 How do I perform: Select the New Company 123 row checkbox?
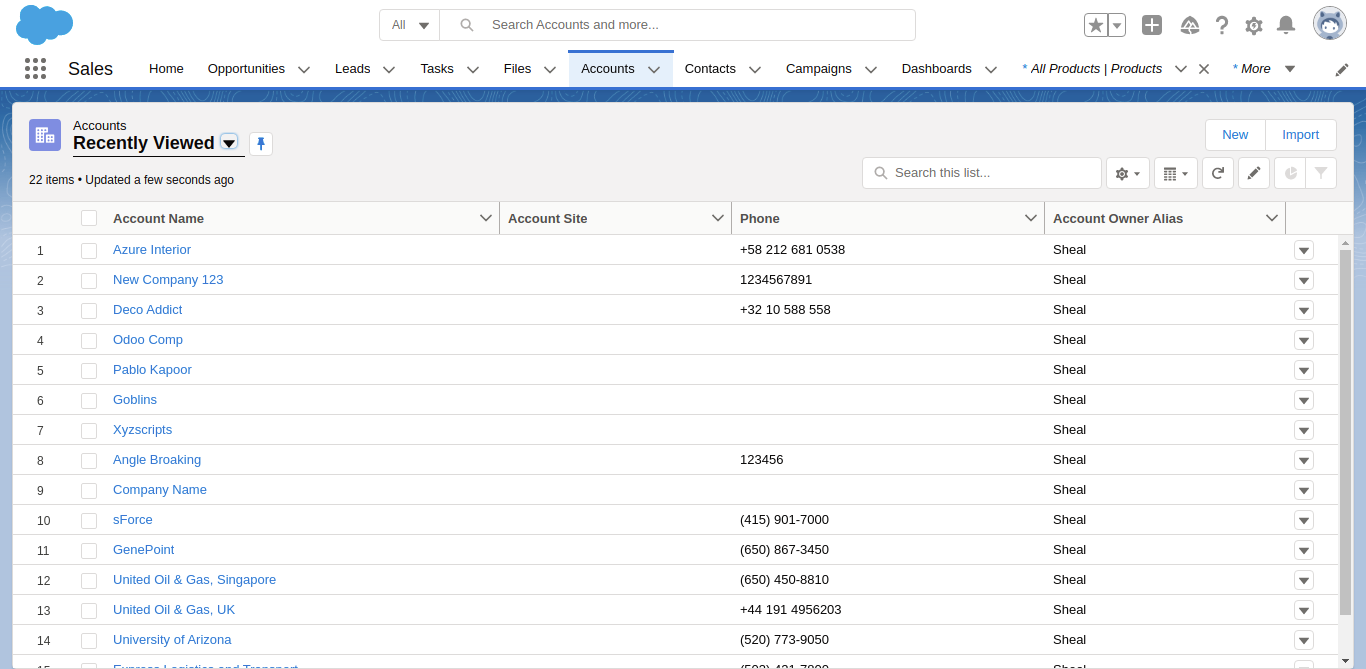click(89, 280)
